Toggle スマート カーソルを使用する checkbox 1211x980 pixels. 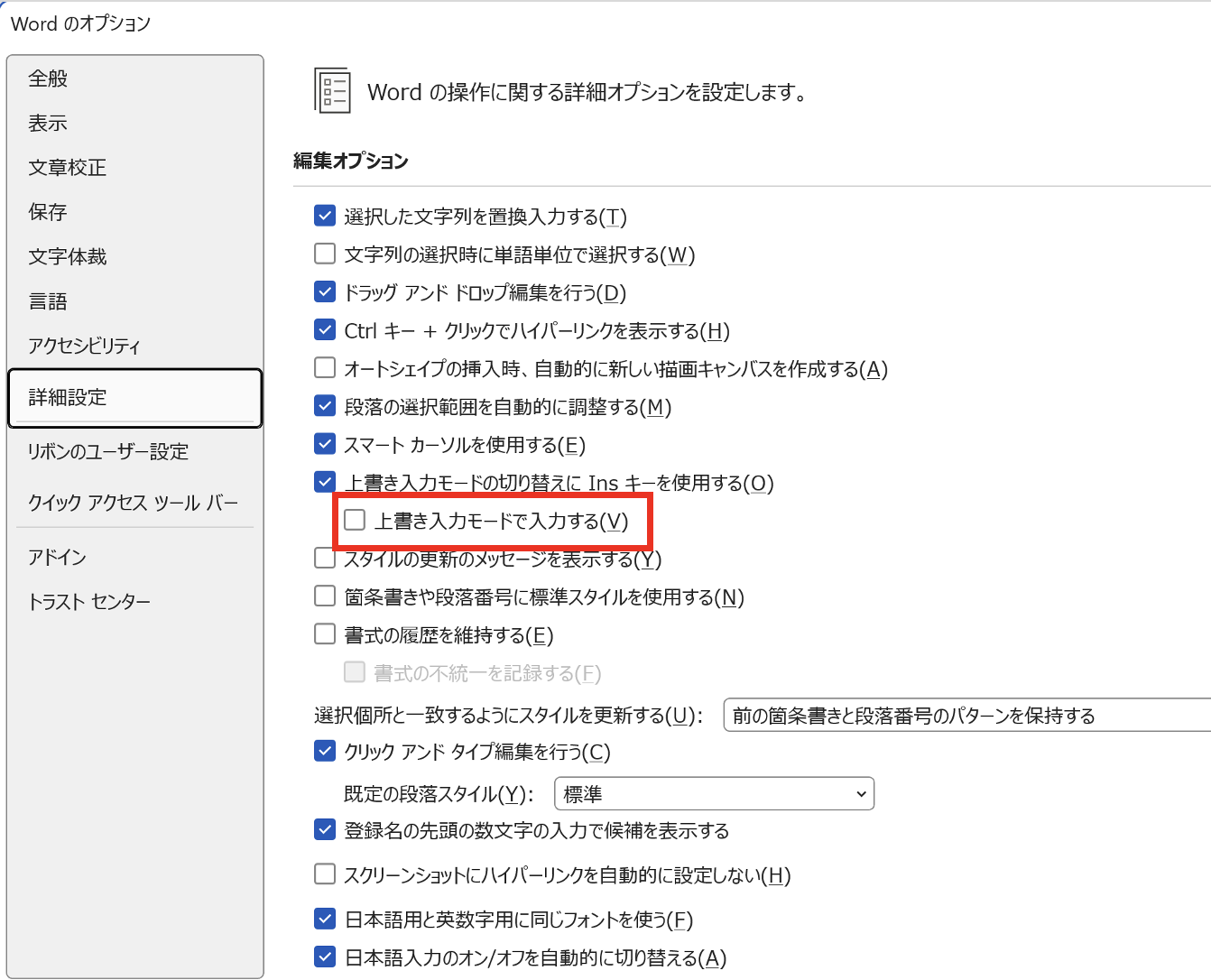[325, 444]
